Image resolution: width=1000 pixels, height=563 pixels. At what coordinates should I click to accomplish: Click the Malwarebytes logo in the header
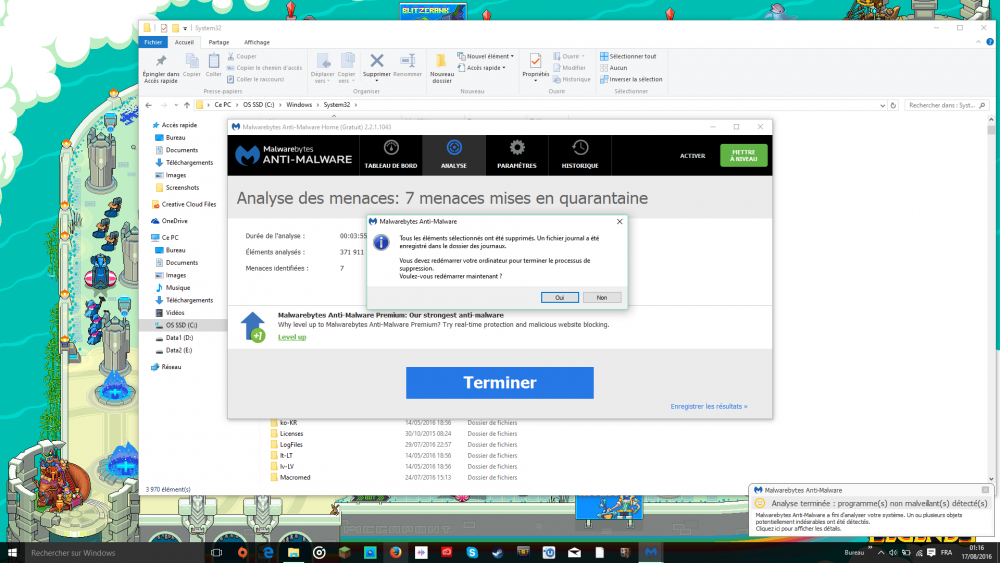[x=293, y=155]
